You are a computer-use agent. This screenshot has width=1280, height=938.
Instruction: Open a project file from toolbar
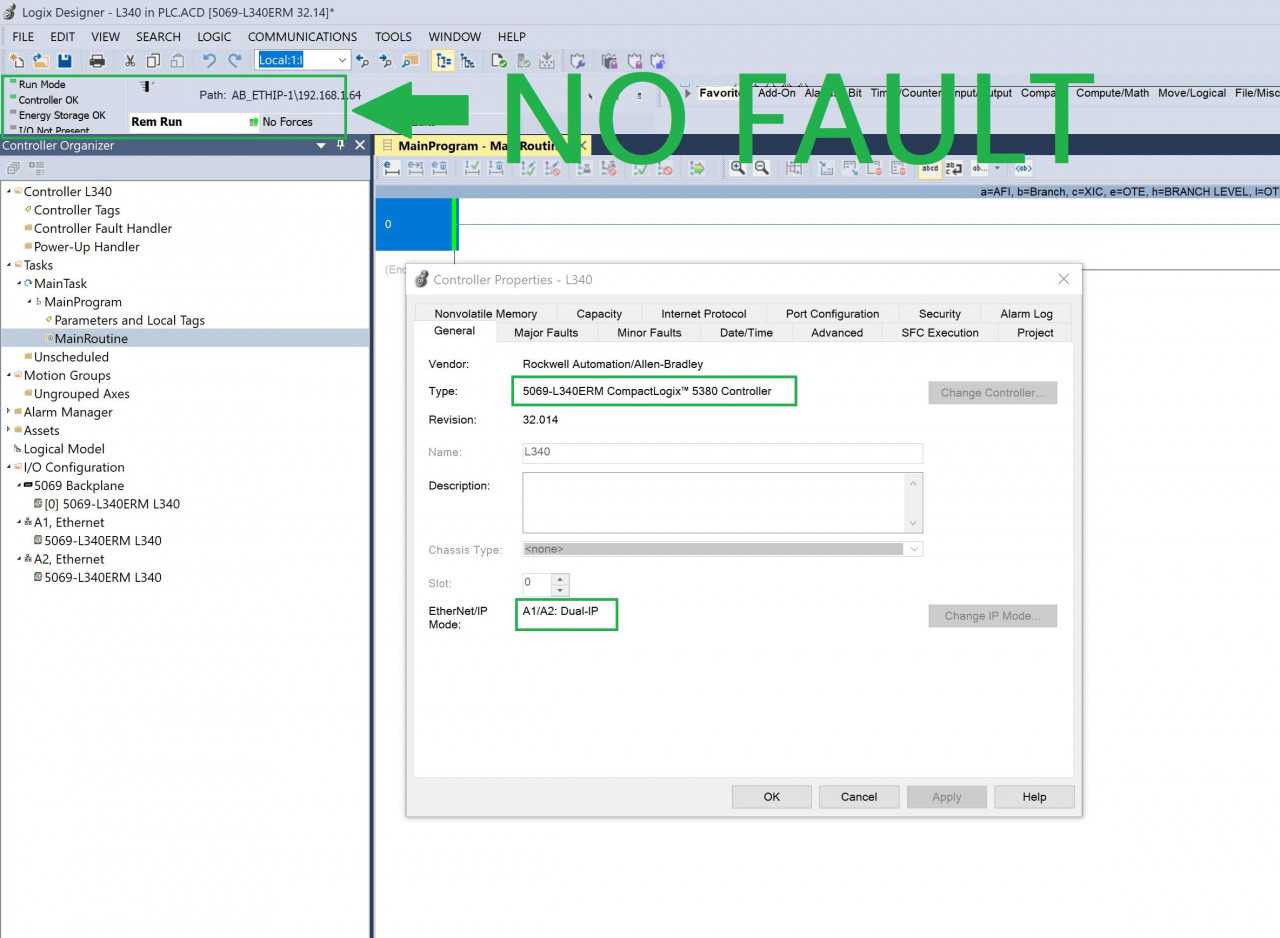41,60
